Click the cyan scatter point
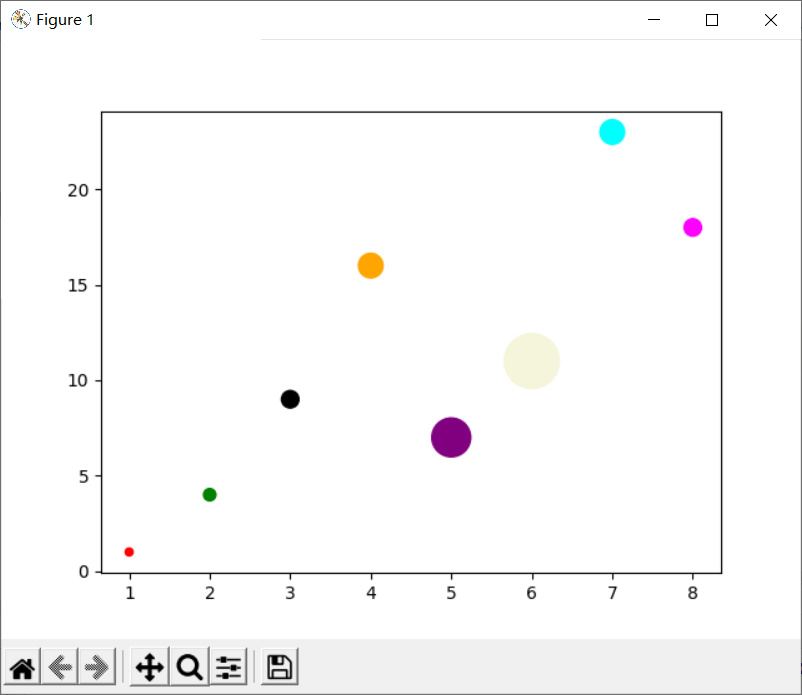Viewport: 802px width, 695px height. (612, 132)
